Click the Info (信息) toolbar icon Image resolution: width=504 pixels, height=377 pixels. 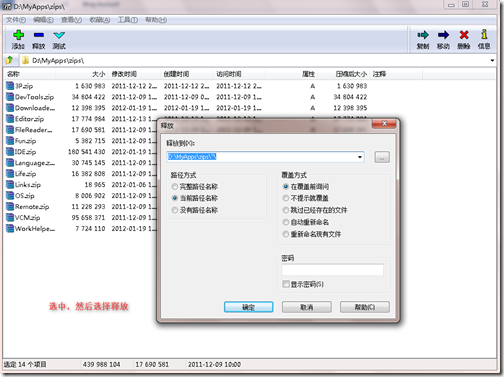(484, 34)
